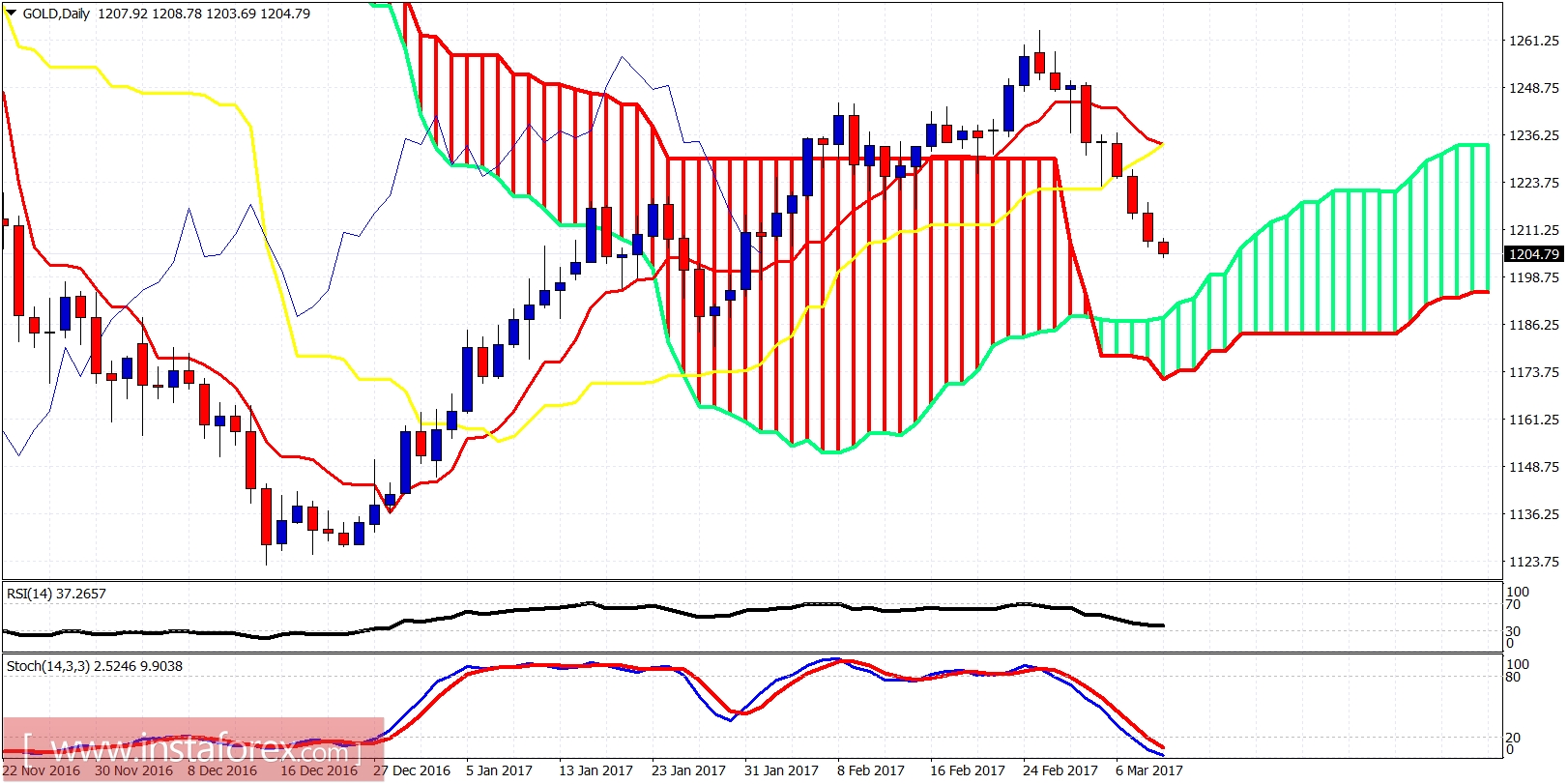Click the 1148.75 price axis label
The height and width of the screenshot is (784, 1568).
click(x=1534, y=467)
